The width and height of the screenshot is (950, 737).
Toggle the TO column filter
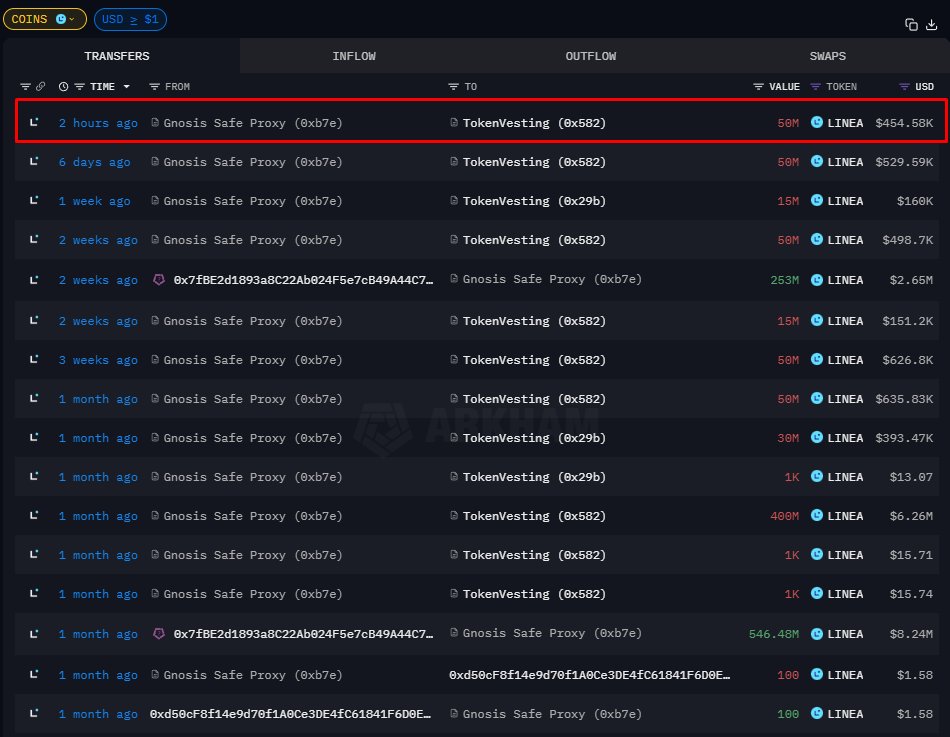[x=454, y=87]
